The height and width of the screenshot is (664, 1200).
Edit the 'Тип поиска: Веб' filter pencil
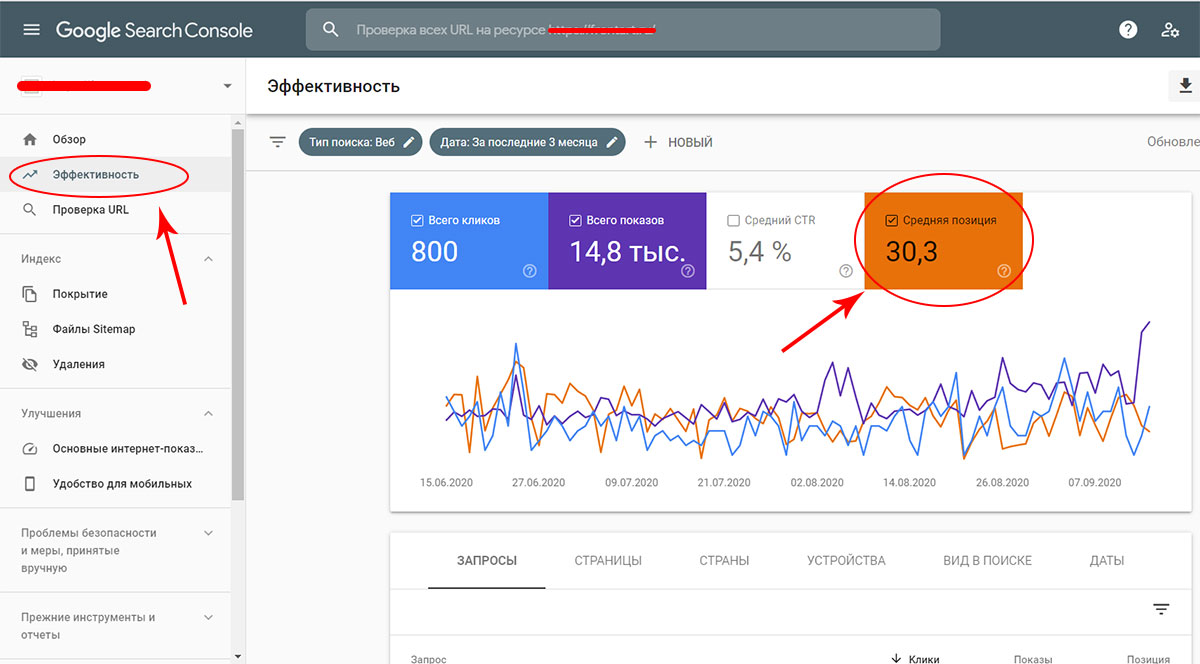408,142
